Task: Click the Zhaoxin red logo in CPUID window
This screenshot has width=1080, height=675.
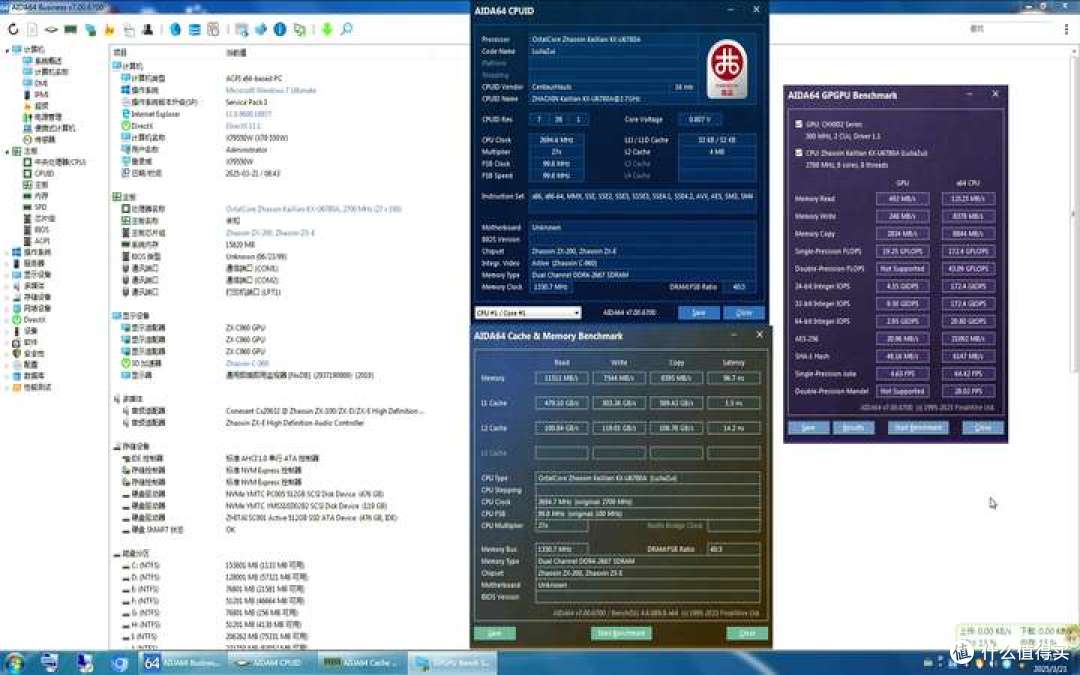Action: (727, 68)
